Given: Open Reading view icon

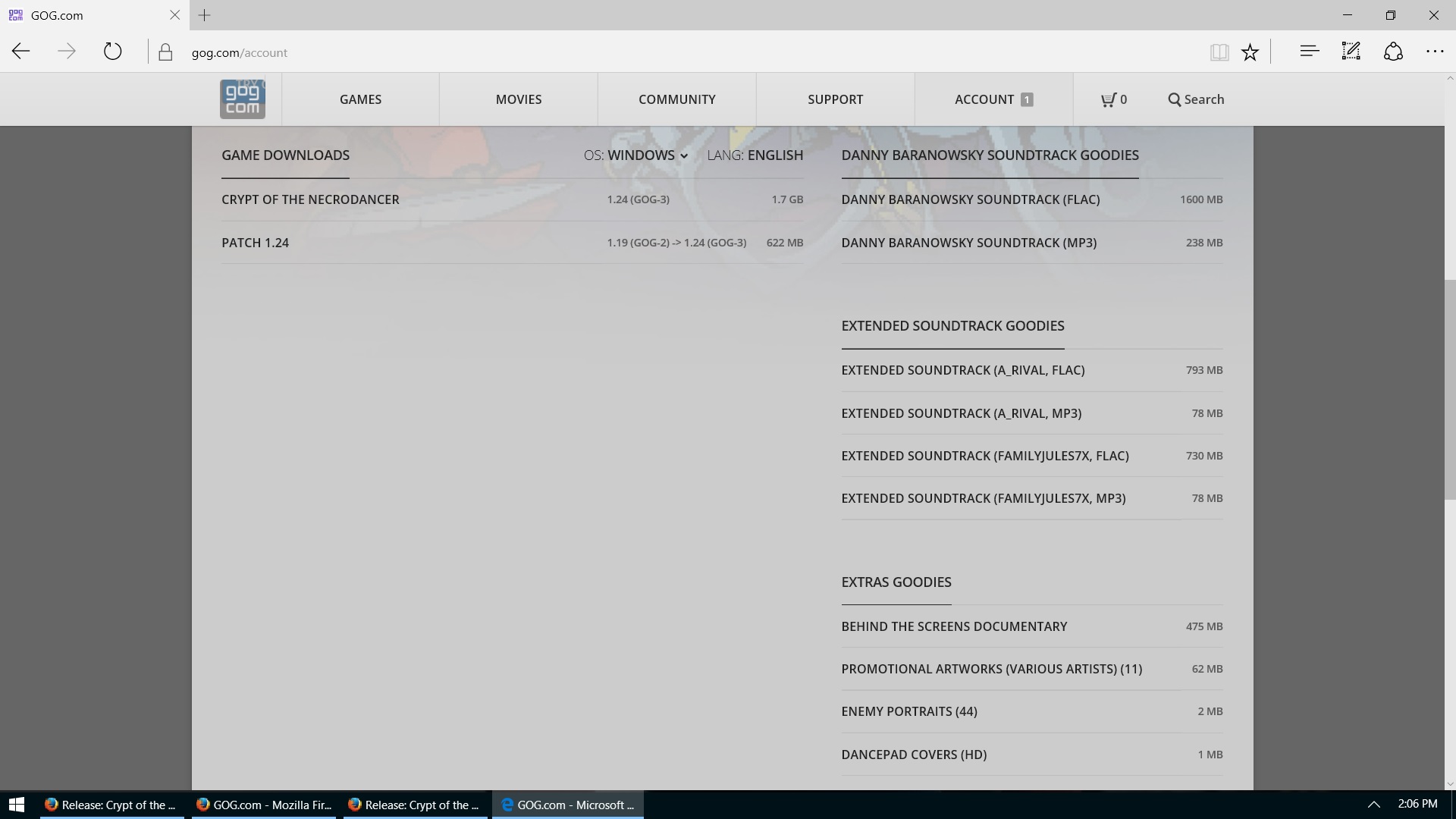Looking at the screenshot, I should coord(1219,52).
